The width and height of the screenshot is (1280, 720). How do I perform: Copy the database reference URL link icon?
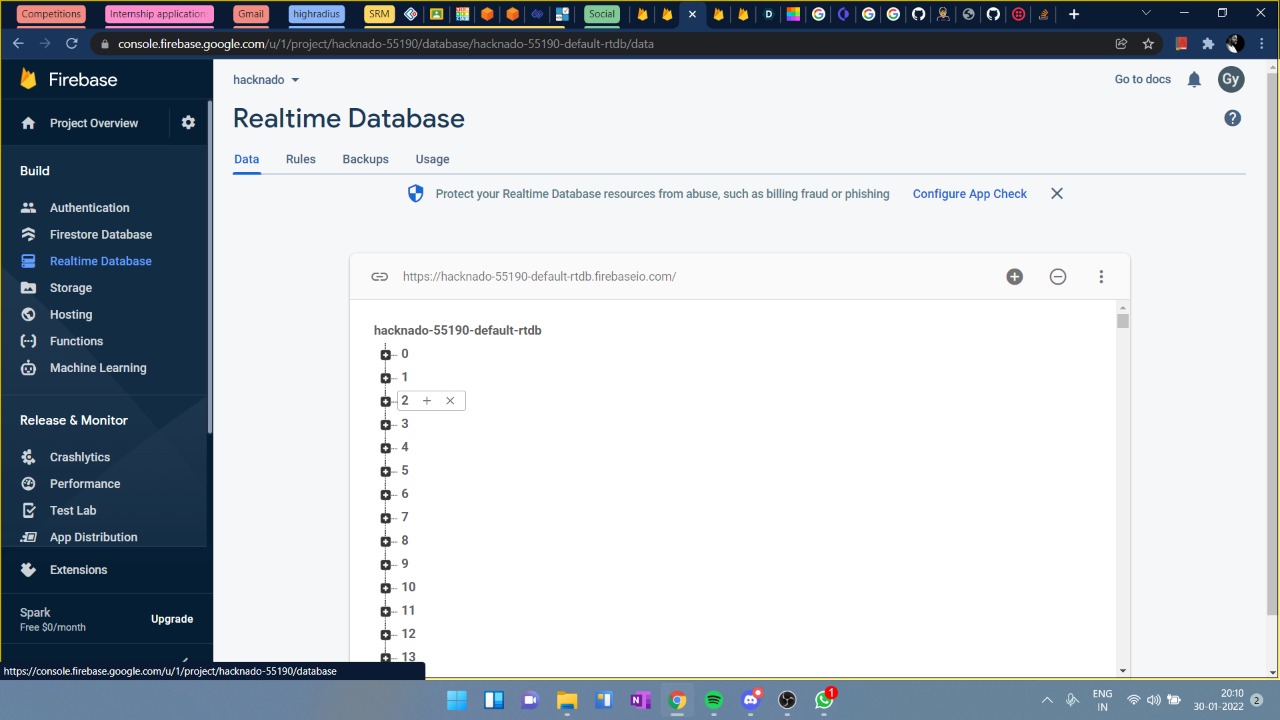pyautogui.click(x=379, y=277)
